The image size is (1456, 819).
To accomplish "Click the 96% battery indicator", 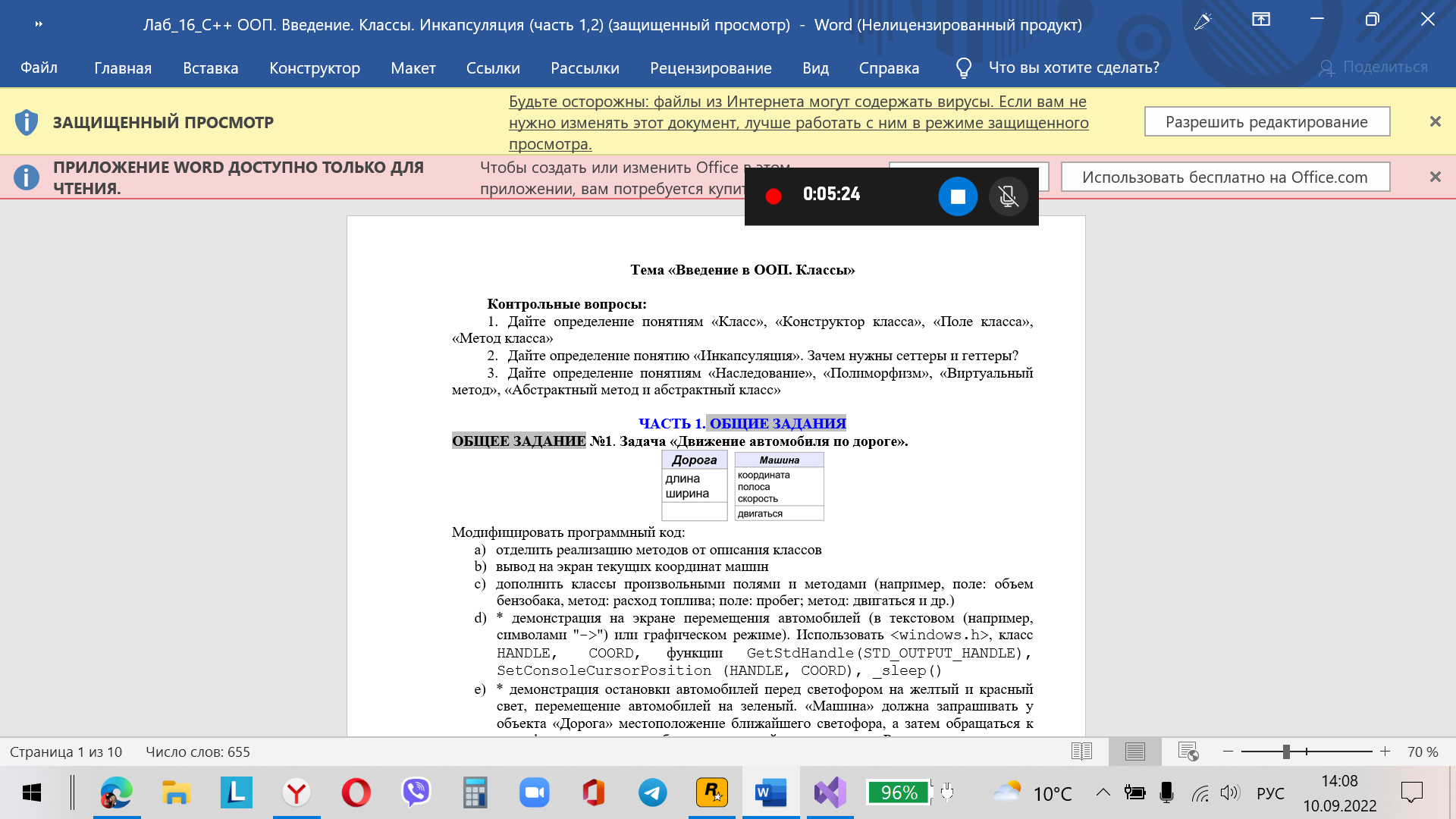I will (x=899, y=793).
